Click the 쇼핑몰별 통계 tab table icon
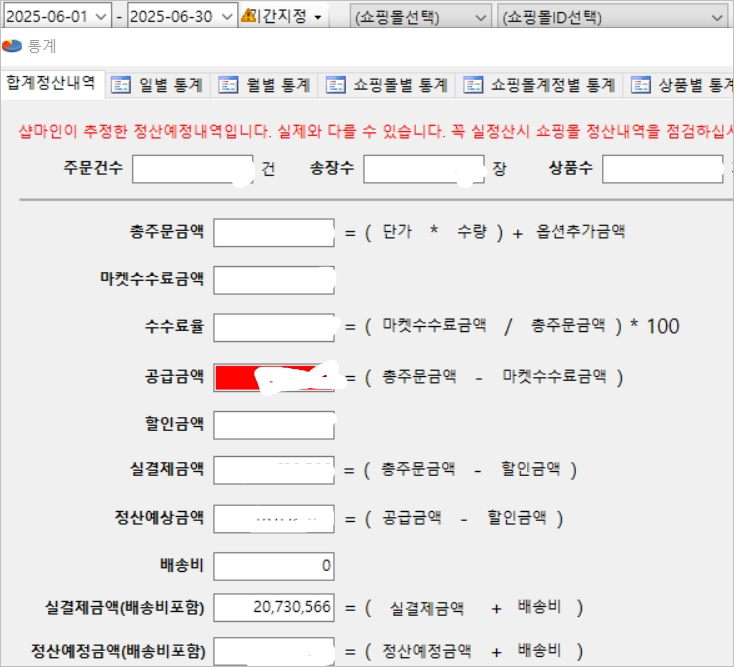Screen dimensions: 734x667 336,85
